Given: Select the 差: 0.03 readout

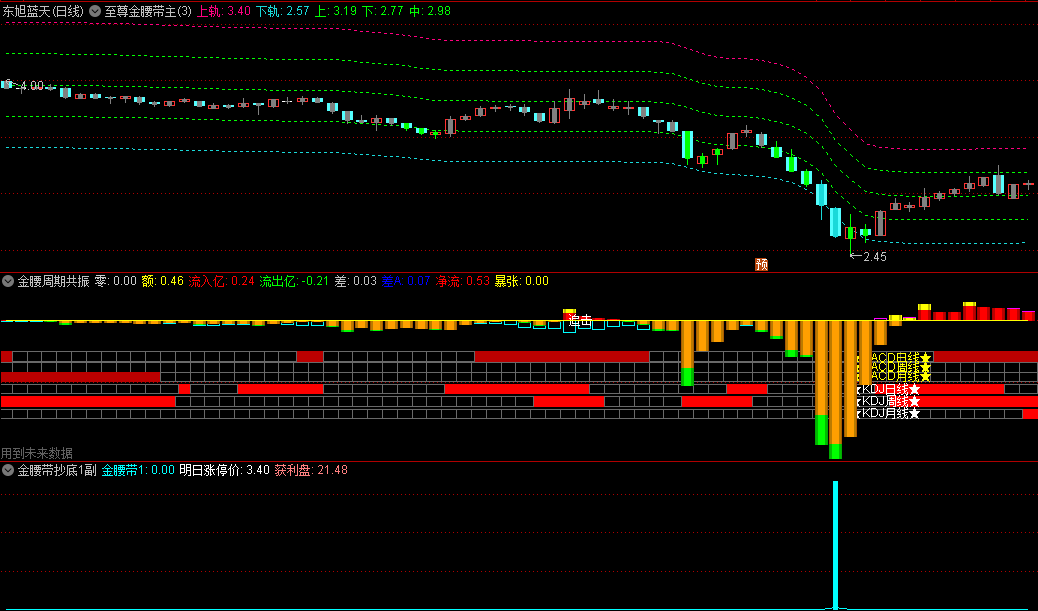Looking at the screenshot, I should point(355,281).
